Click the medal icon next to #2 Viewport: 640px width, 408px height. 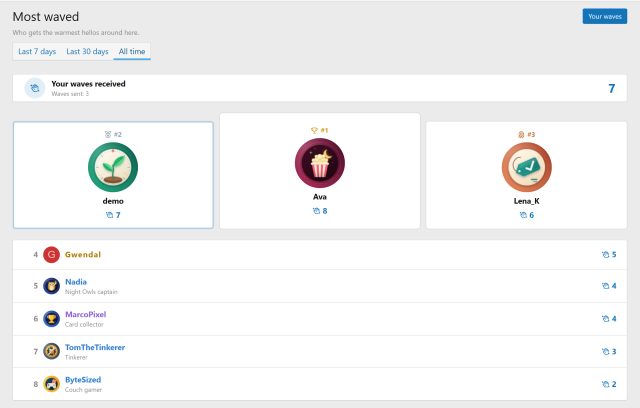pyautogui.click(x=108, y=134)
